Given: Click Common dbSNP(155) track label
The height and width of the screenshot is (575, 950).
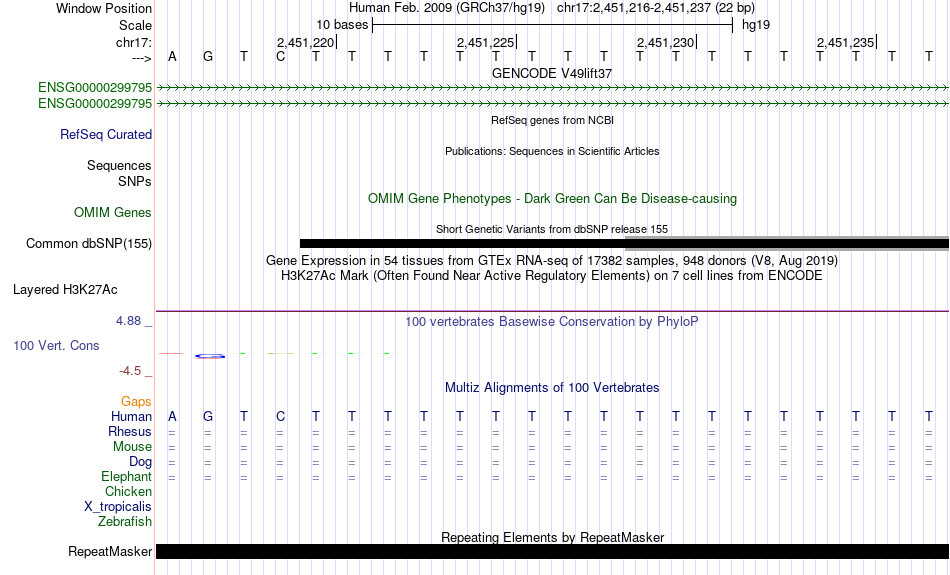Looking at the screenshot, I should click(89, 244).
